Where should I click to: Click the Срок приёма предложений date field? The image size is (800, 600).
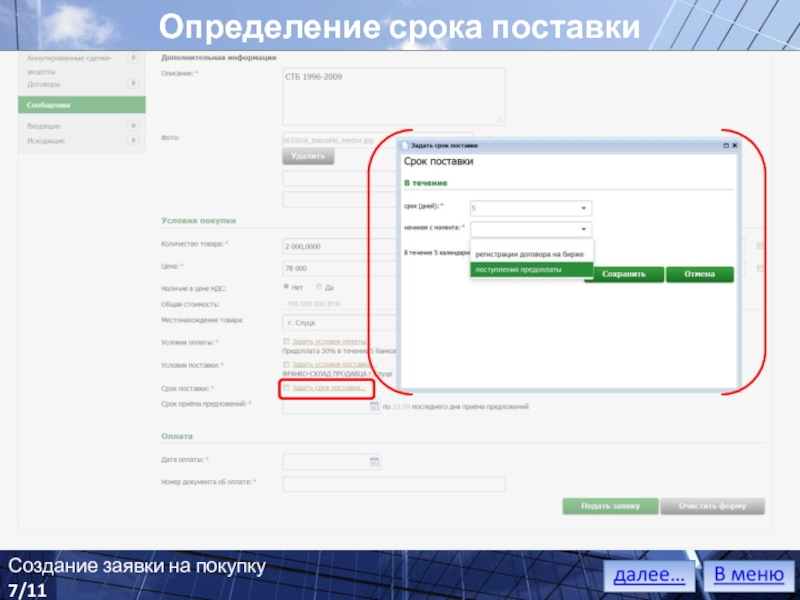(x=331, y=406)
